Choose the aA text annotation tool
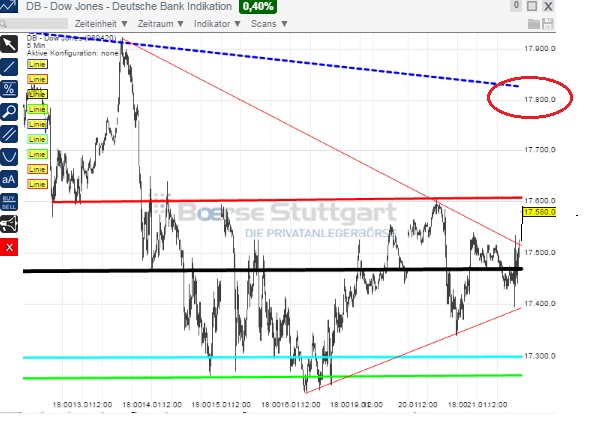591x443 pixels. [x=9, y=179]
